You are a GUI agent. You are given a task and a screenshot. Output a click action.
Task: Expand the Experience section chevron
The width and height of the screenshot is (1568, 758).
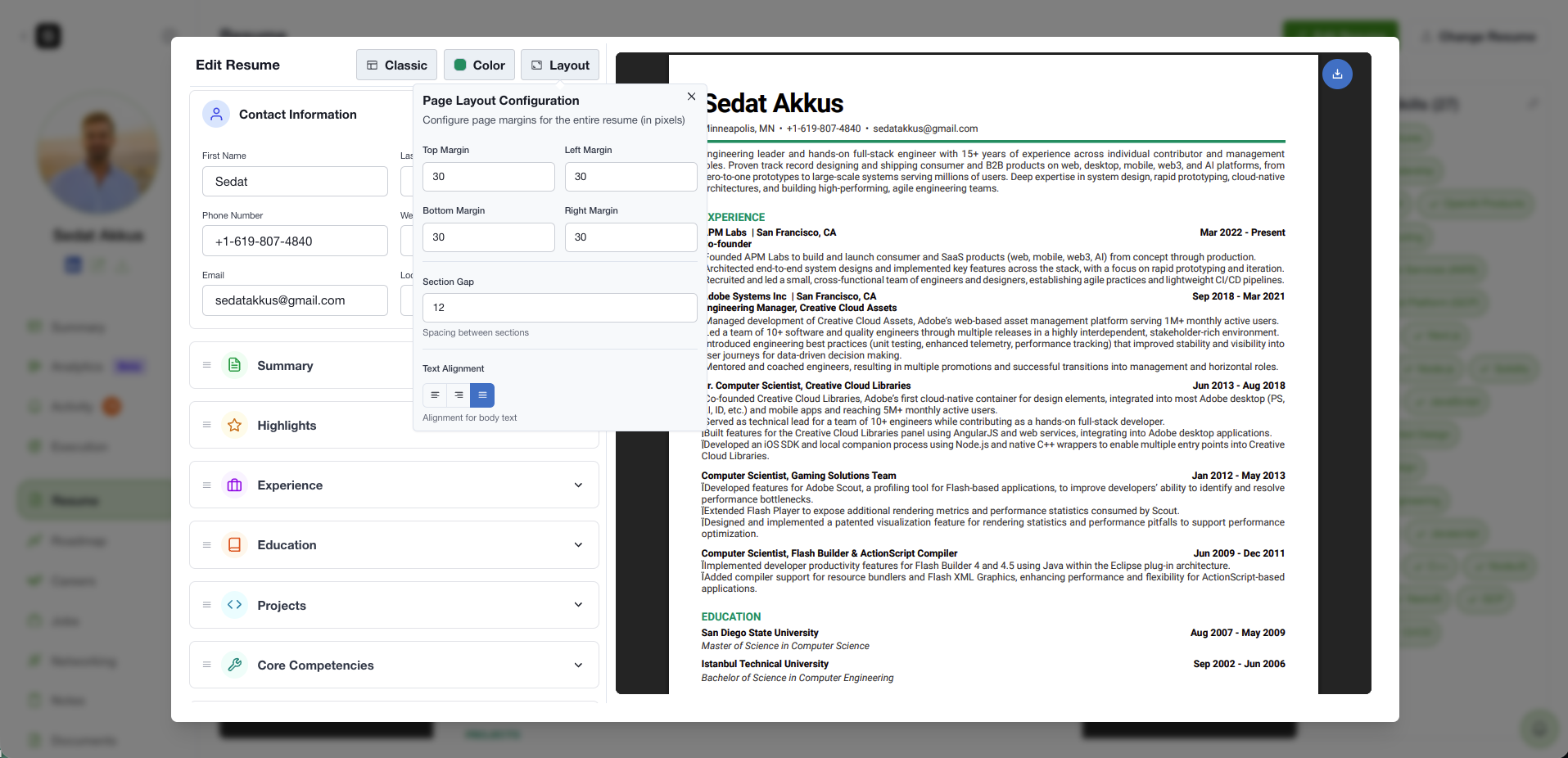[x=578, y=485]
